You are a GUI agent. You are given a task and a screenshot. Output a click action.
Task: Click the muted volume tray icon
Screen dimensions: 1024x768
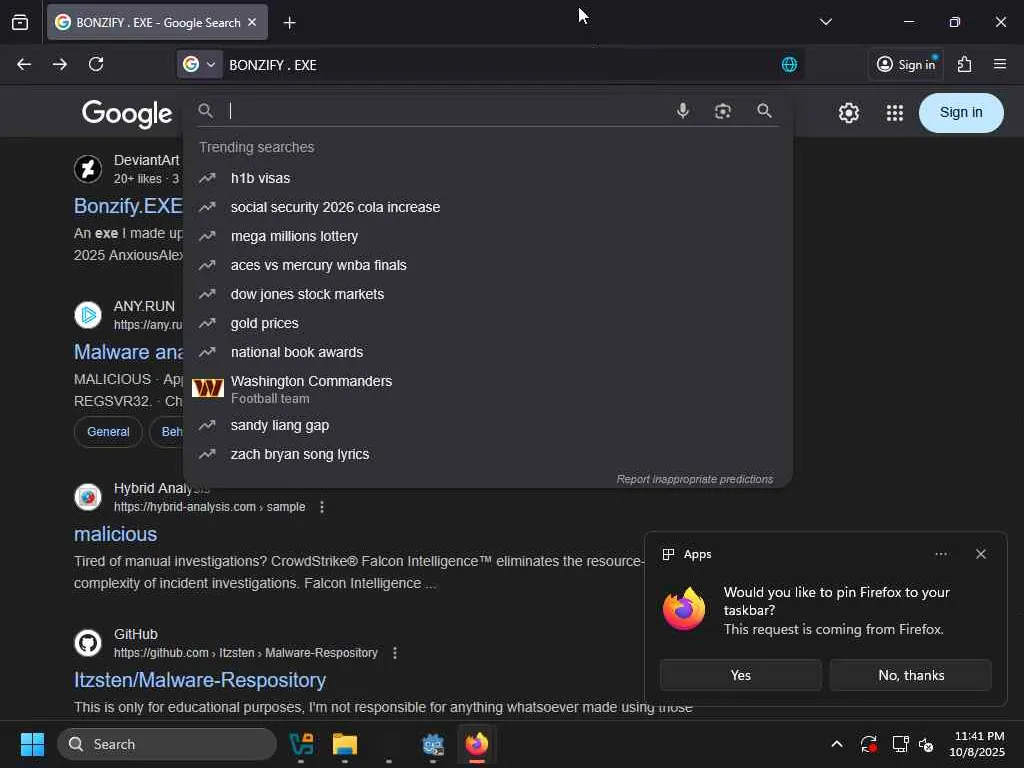(x=926, y=744)
